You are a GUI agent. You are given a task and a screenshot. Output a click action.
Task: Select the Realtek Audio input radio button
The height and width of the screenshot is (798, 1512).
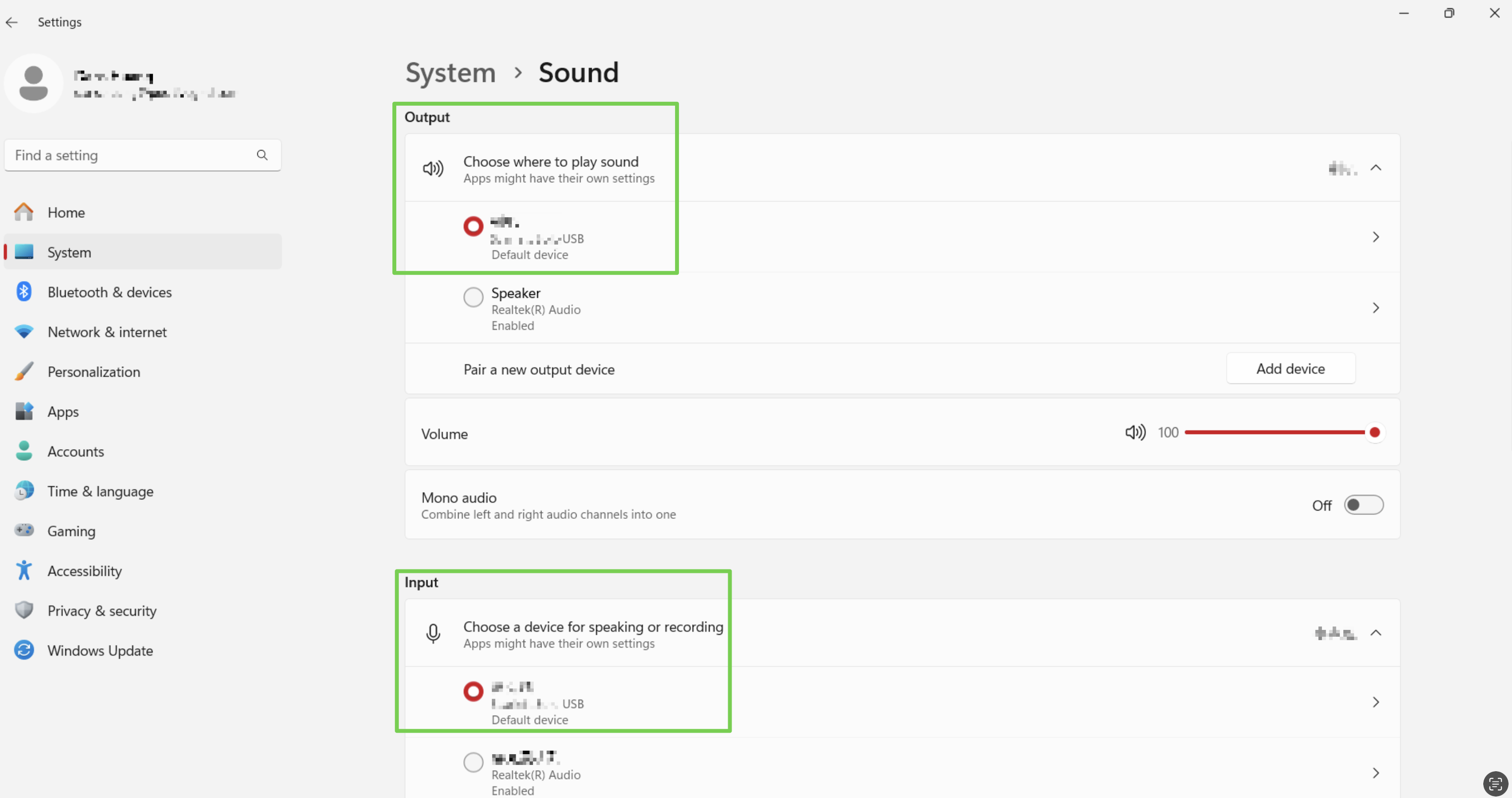(473, 762)
